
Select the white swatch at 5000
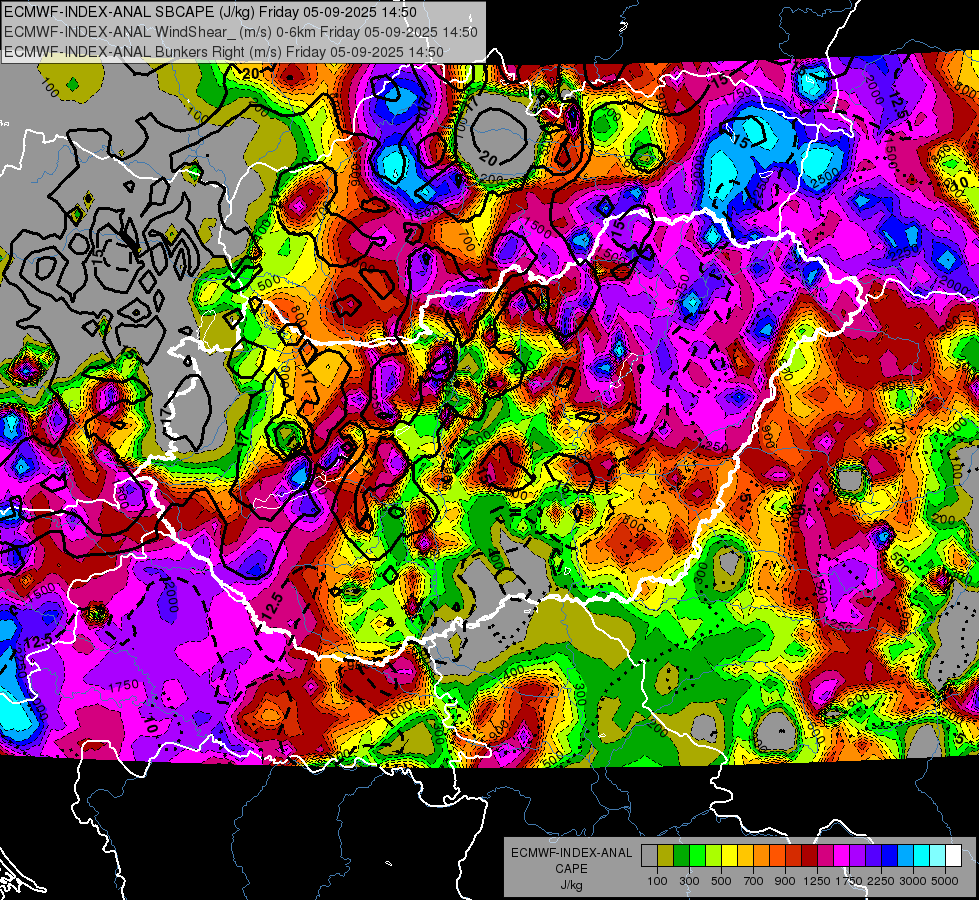[x=954, y=855]
